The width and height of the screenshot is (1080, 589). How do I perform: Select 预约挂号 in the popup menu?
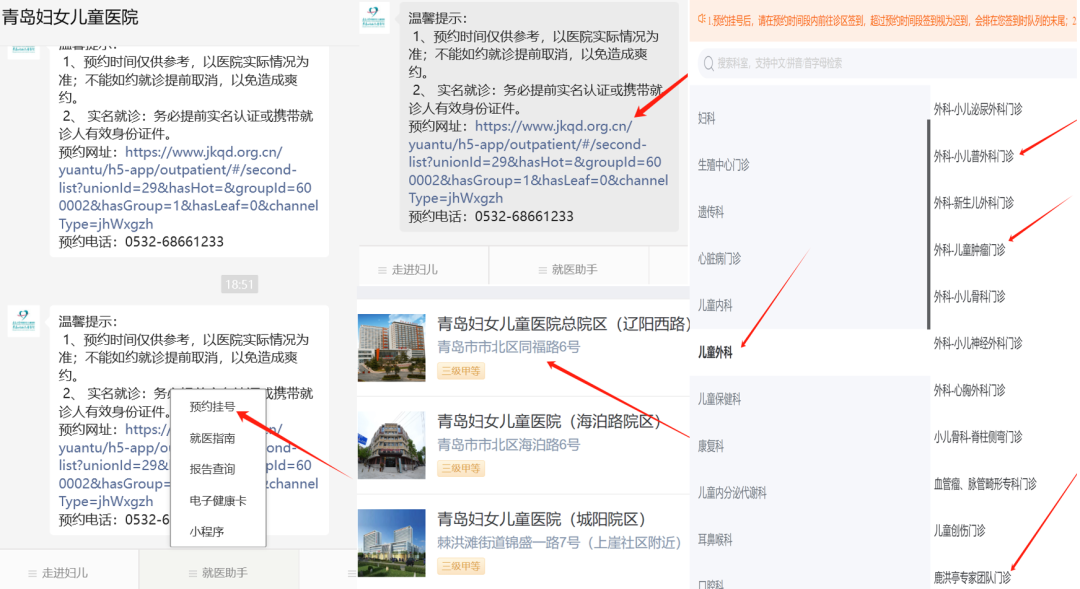(x=212, y=406)
